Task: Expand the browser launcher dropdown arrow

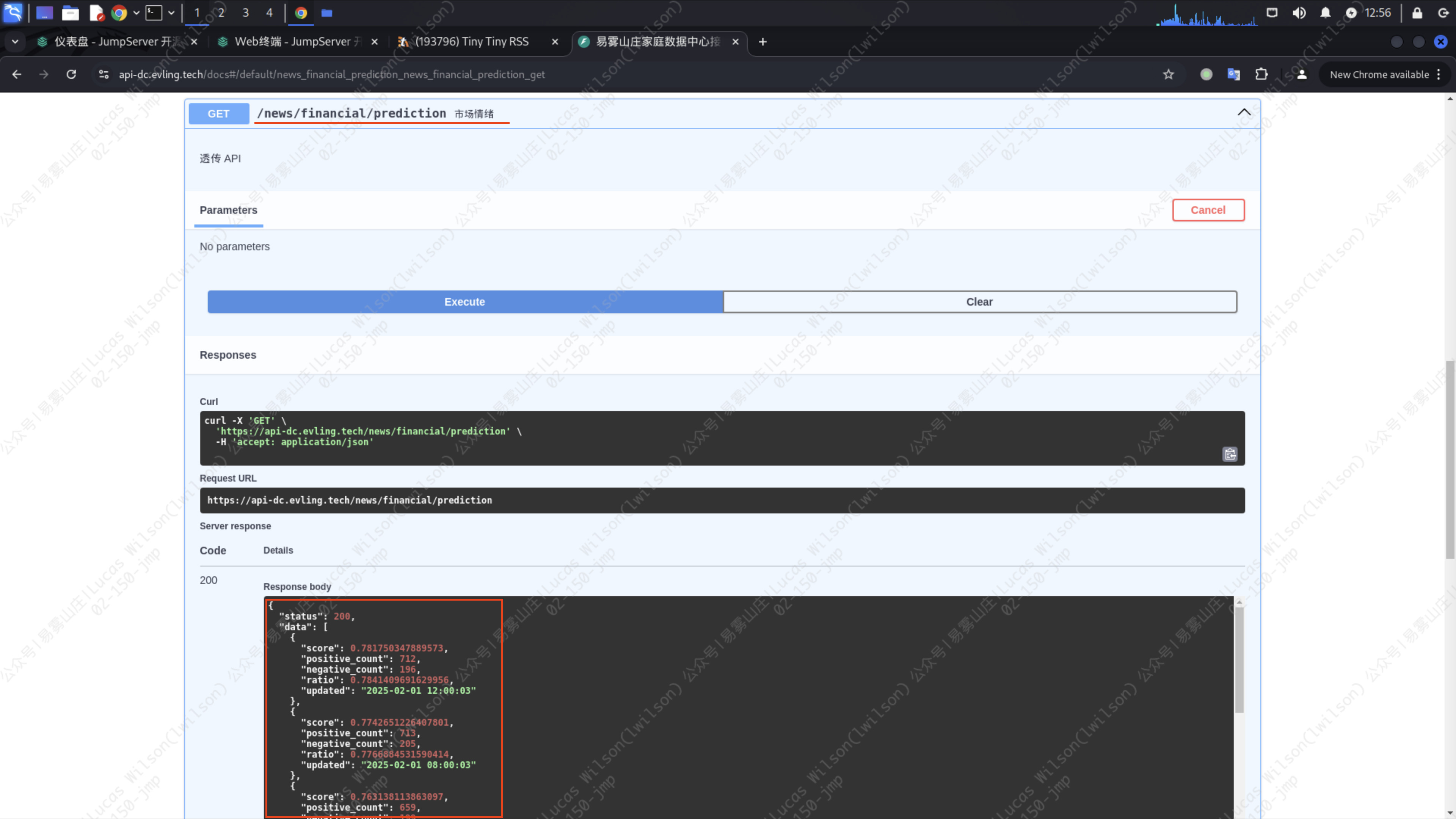Action: 136,13
